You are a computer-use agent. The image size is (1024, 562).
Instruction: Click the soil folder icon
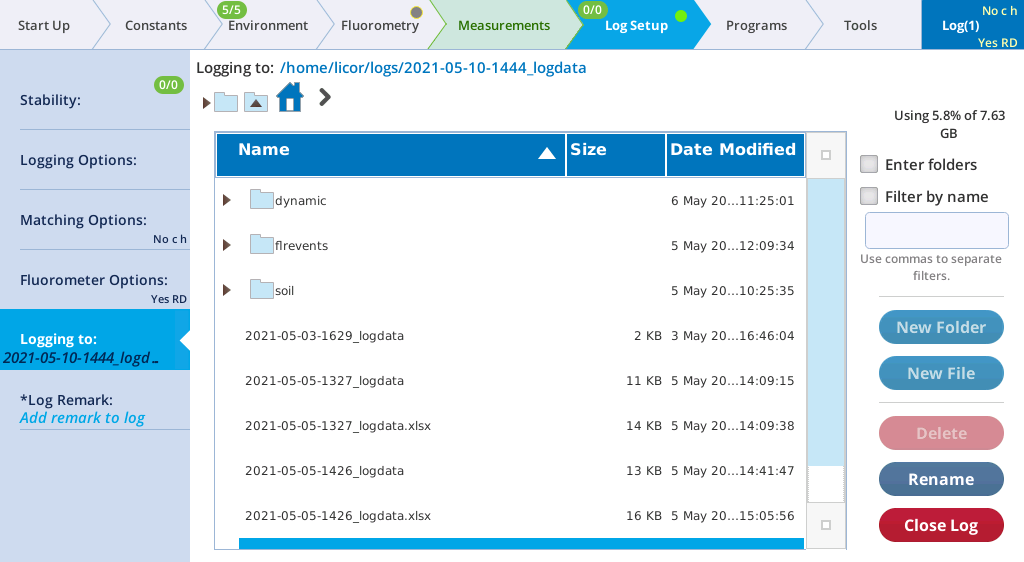[262, 290]
